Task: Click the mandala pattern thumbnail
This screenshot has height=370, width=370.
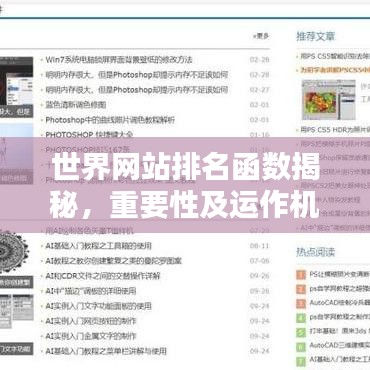Action: point(14,251)
